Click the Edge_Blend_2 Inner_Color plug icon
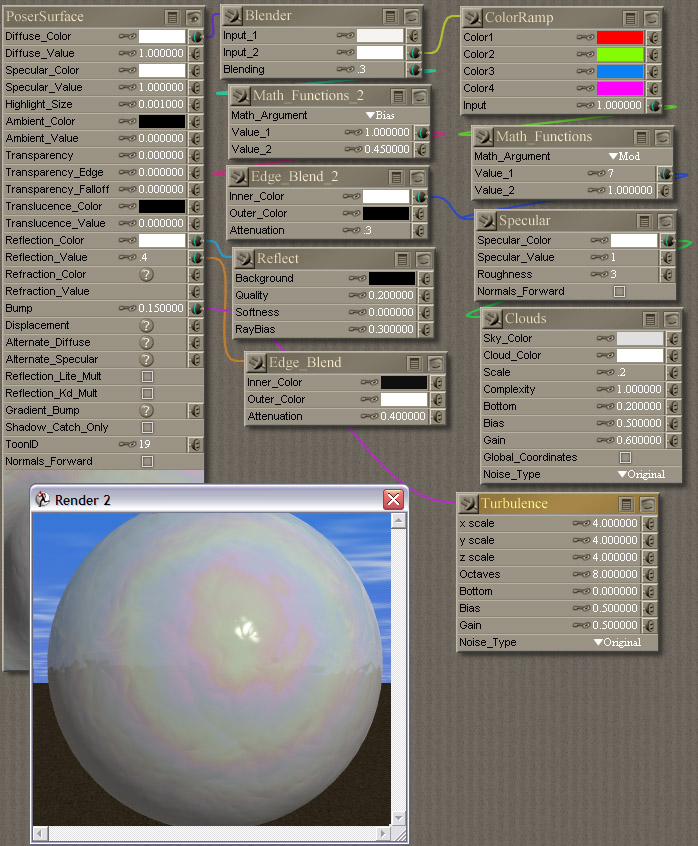 (x=420, y=196)
